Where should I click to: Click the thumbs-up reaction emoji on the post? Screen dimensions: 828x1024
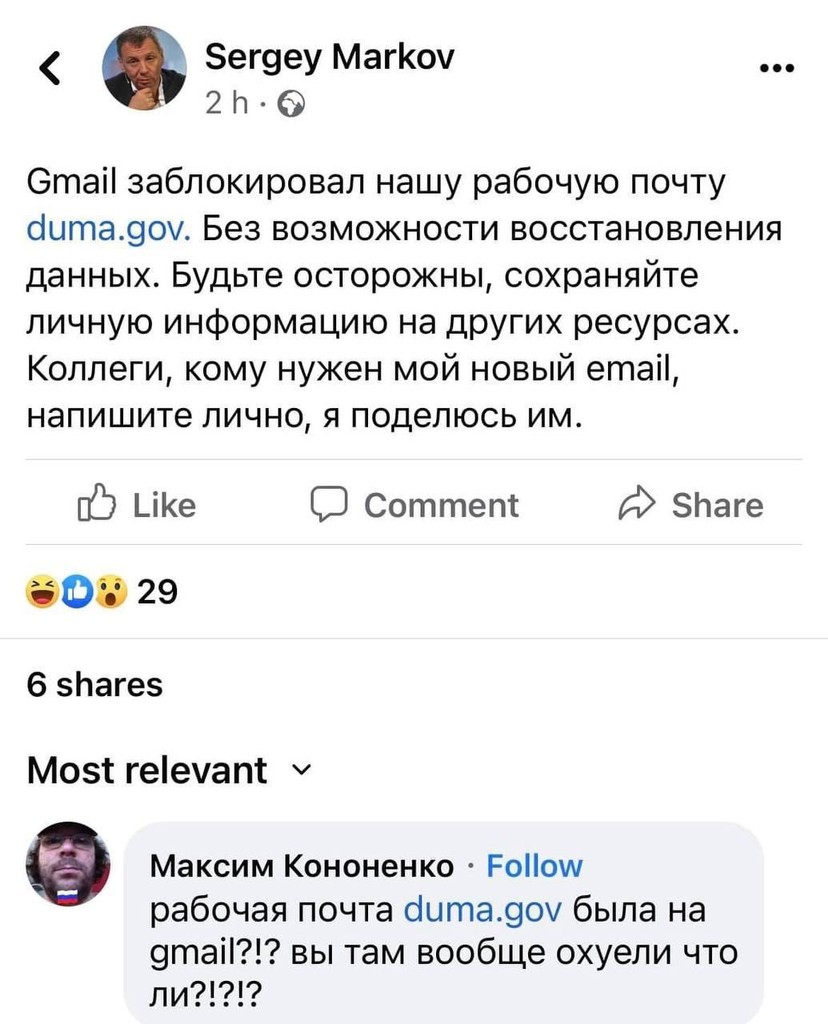coord(75,591)
